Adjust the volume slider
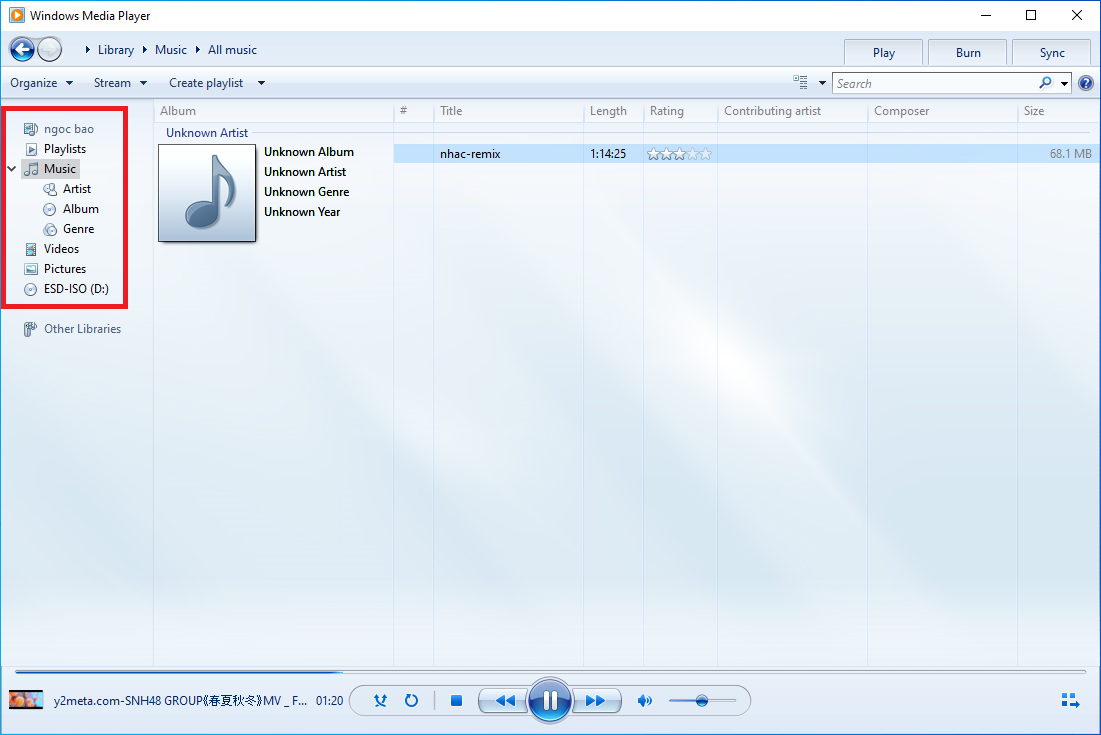Screen dimensions: 1101x735 point(702,701)
